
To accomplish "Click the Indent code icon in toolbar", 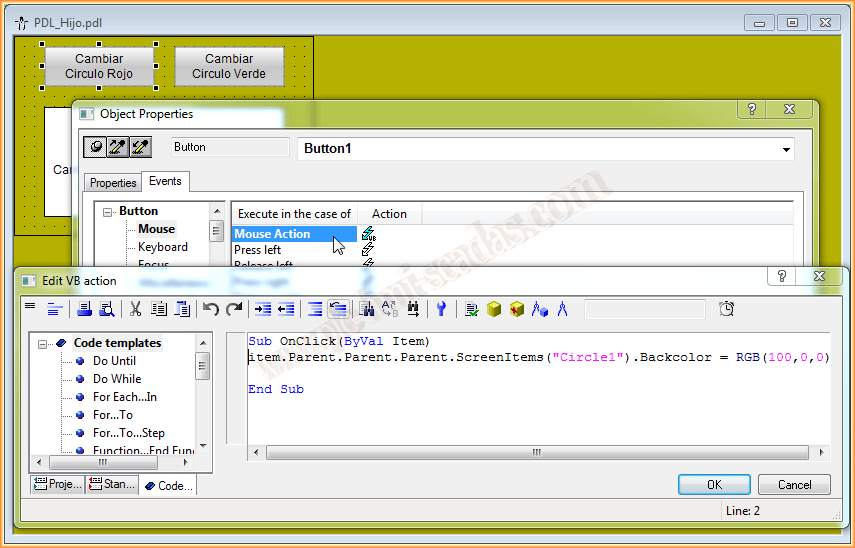I will 263,309.
